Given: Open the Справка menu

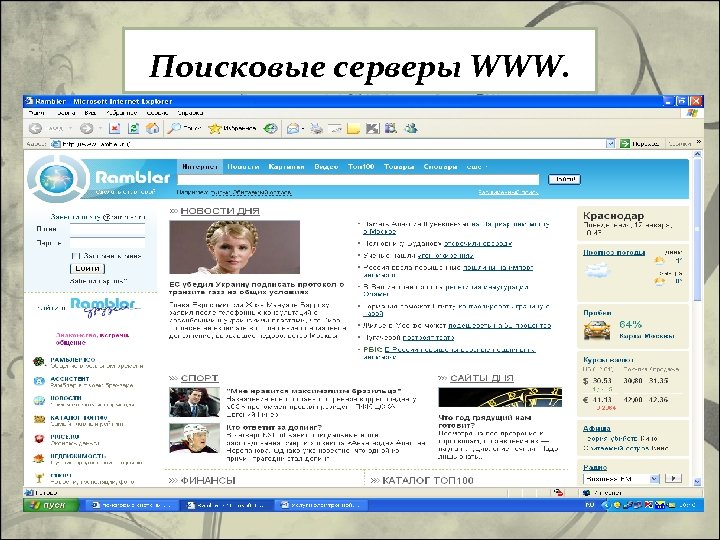Looking at the screenshot, I should click(x=191, y=113).
